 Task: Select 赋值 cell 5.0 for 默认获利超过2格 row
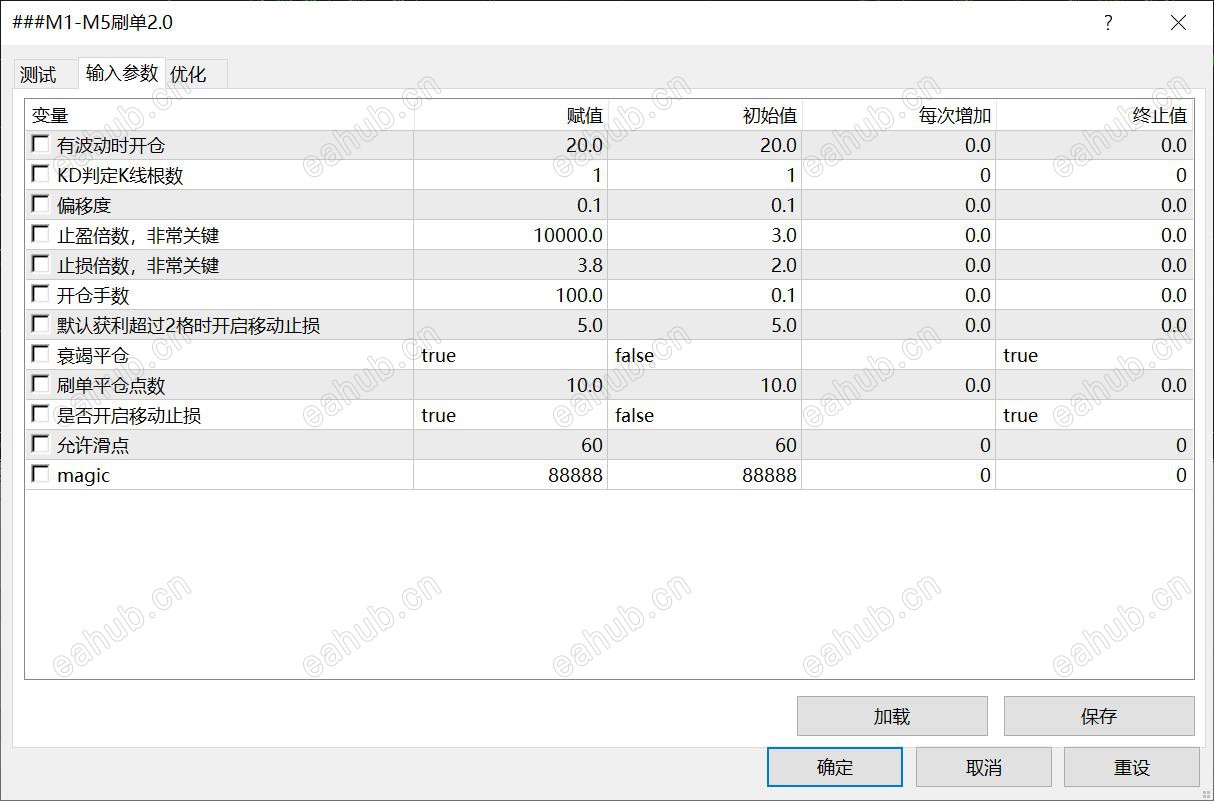click(511, 325)
